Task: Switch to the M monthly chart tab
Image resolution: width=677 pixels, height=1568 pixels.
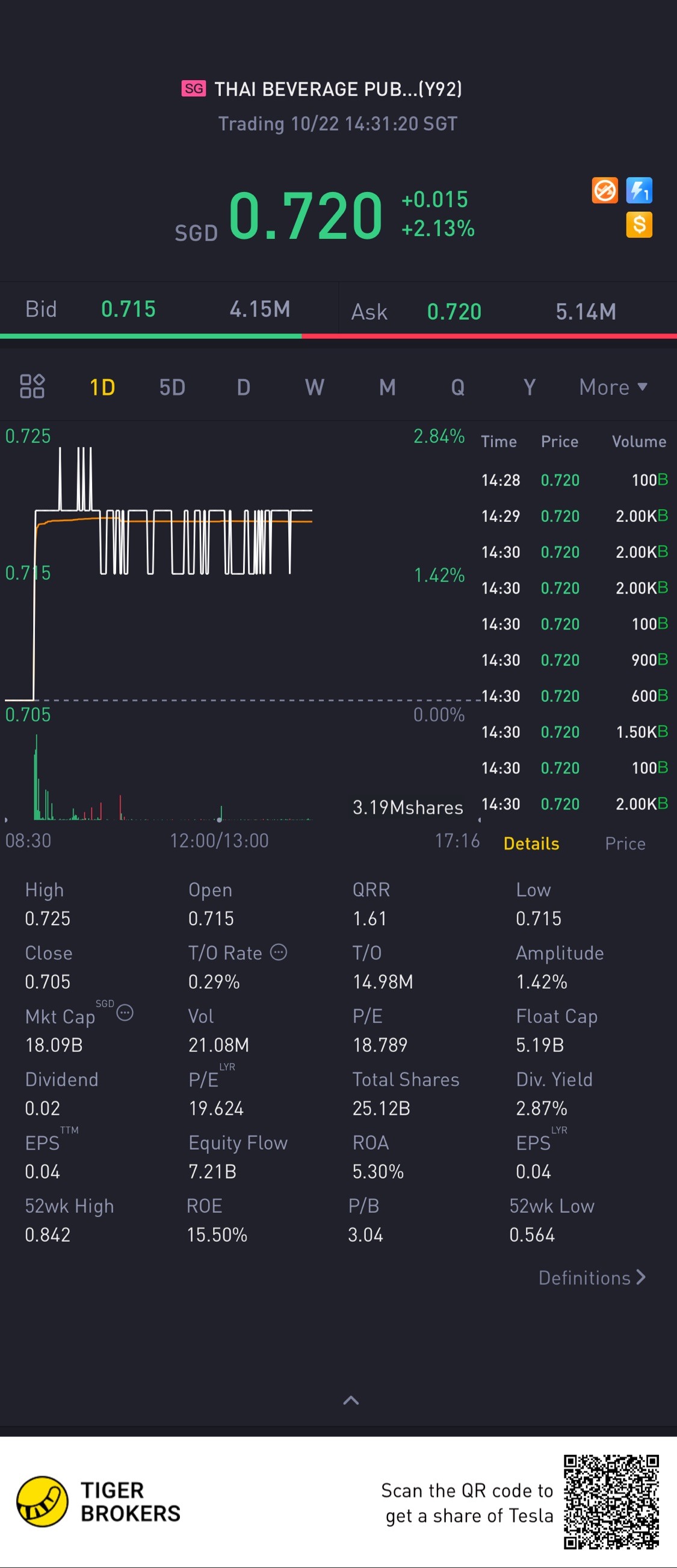Action: (388, 387)
